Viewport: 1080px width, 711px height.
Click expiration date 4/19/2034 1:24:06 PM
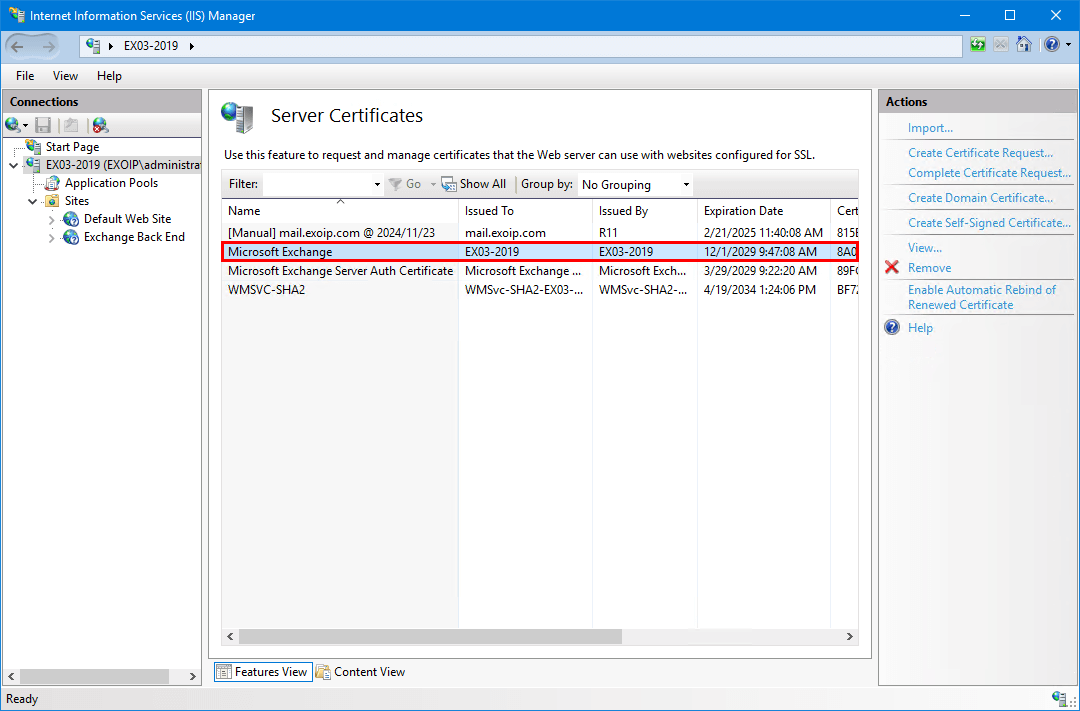click(x=760, y=290)
